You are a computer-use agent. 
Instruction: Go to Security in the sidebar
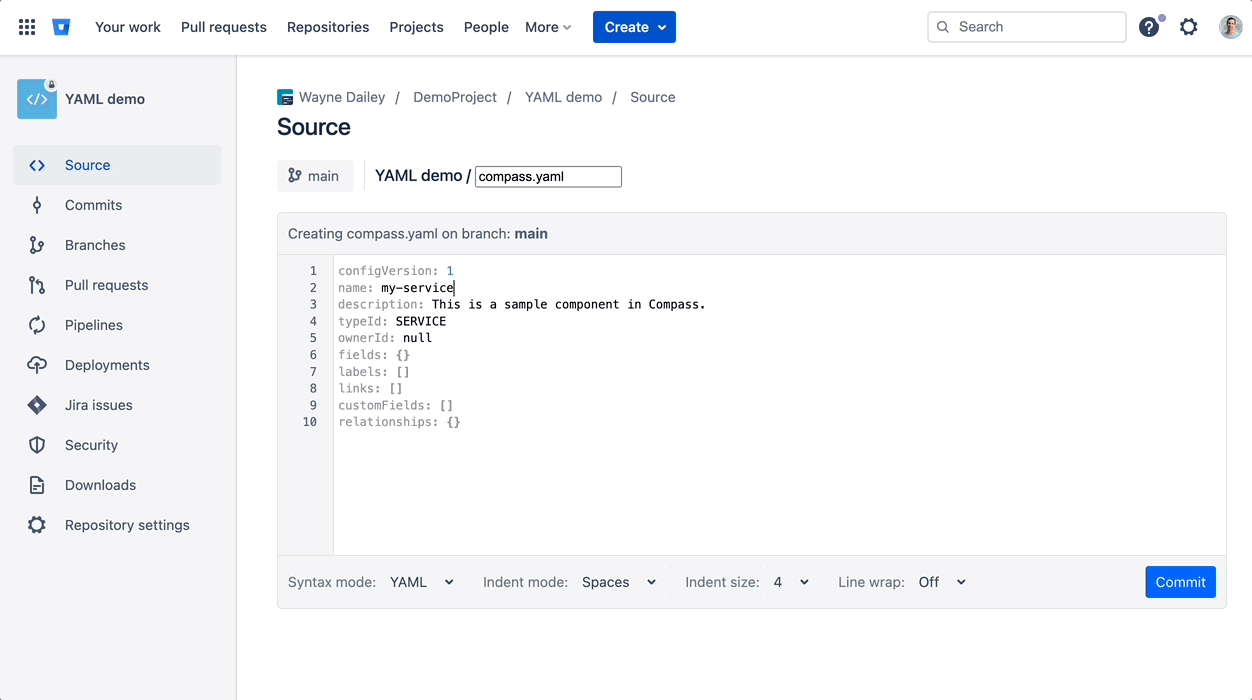(x=117, y=445)
